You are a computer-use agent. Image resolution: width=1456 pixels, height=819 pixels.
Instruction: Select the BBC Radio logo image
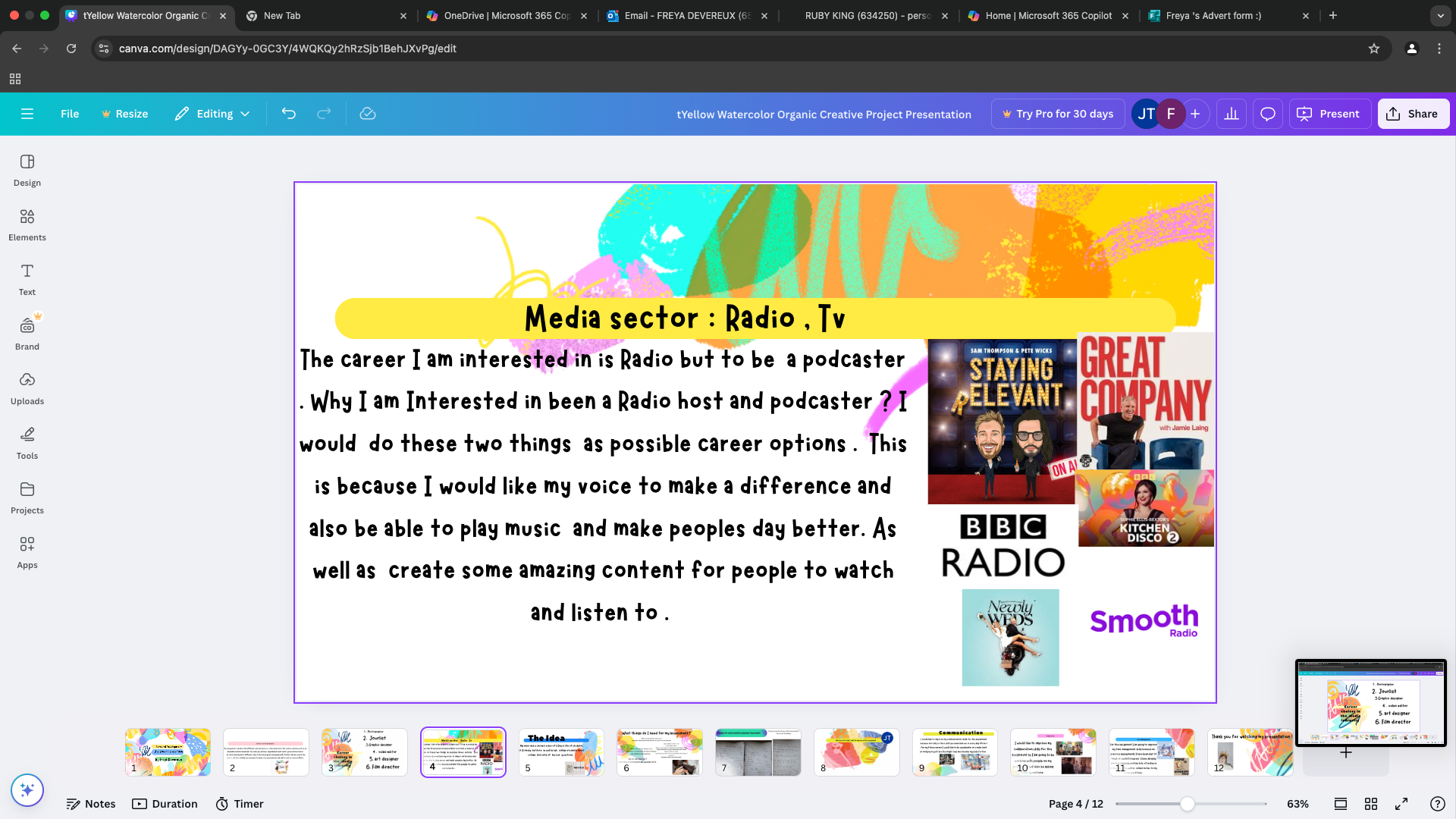[1003, 545]
